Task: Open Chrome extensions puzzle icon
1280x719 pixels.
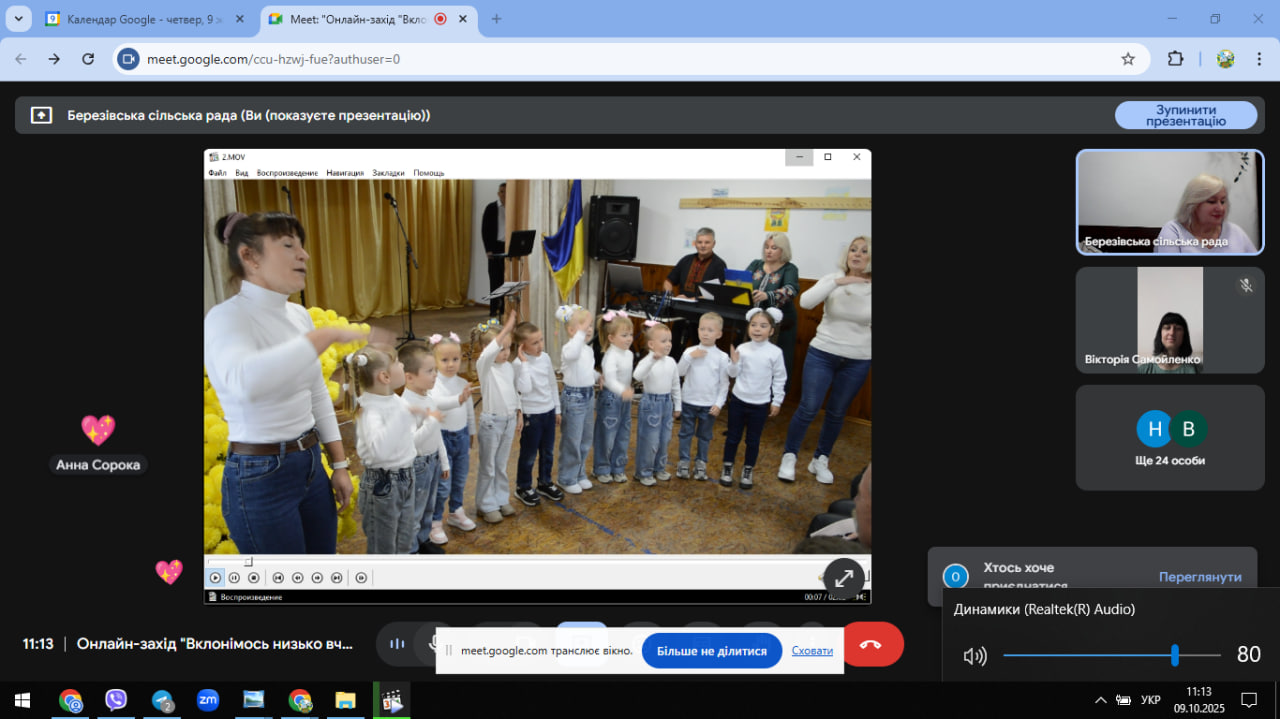Action: pos(1175,59)
